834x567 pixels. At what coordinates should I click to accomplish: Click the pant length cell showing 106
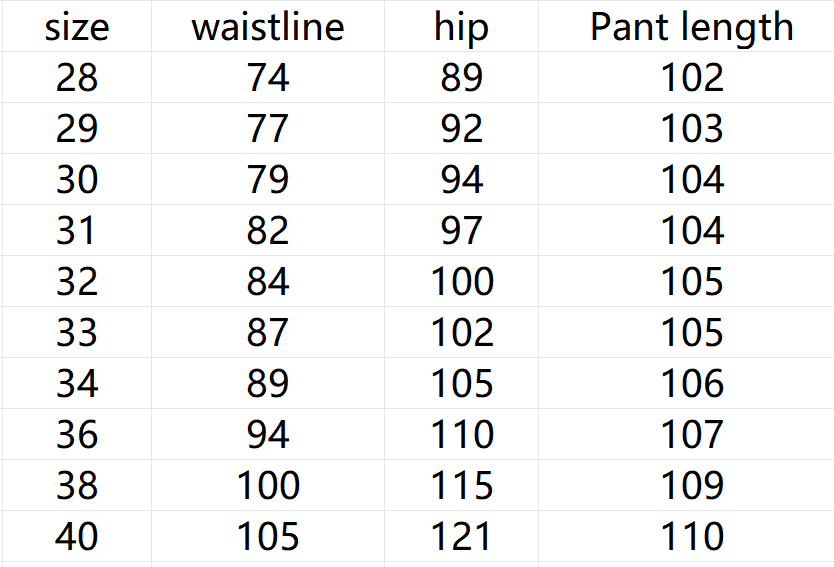691,384
